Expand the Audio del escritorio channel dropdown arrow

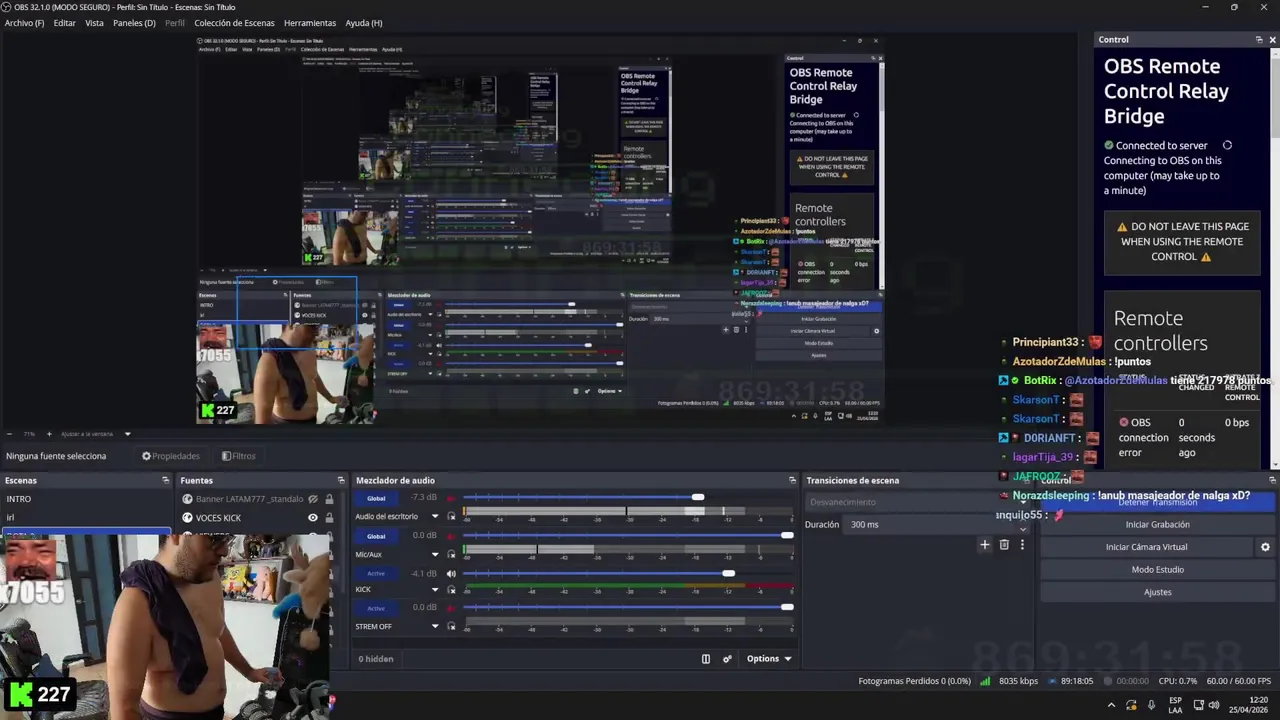click(x=435, y=517)
